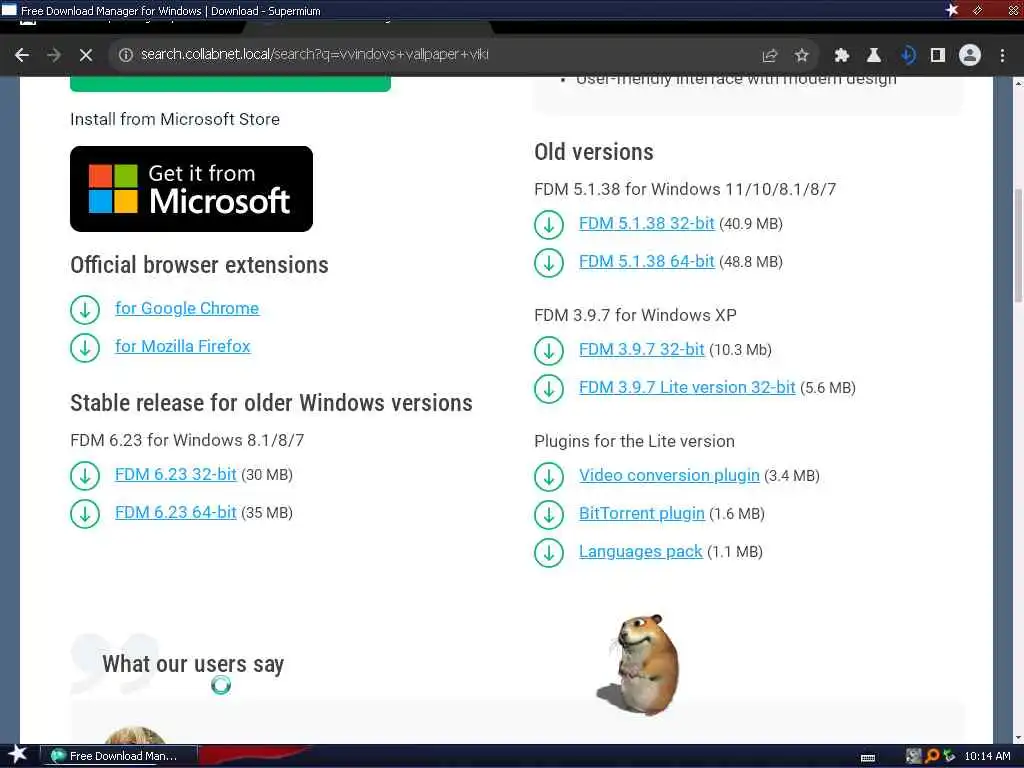
Task: Click the FDM 3.9.7 for Windows XP text
Action: pyautogui.click(x=635, y=315)
